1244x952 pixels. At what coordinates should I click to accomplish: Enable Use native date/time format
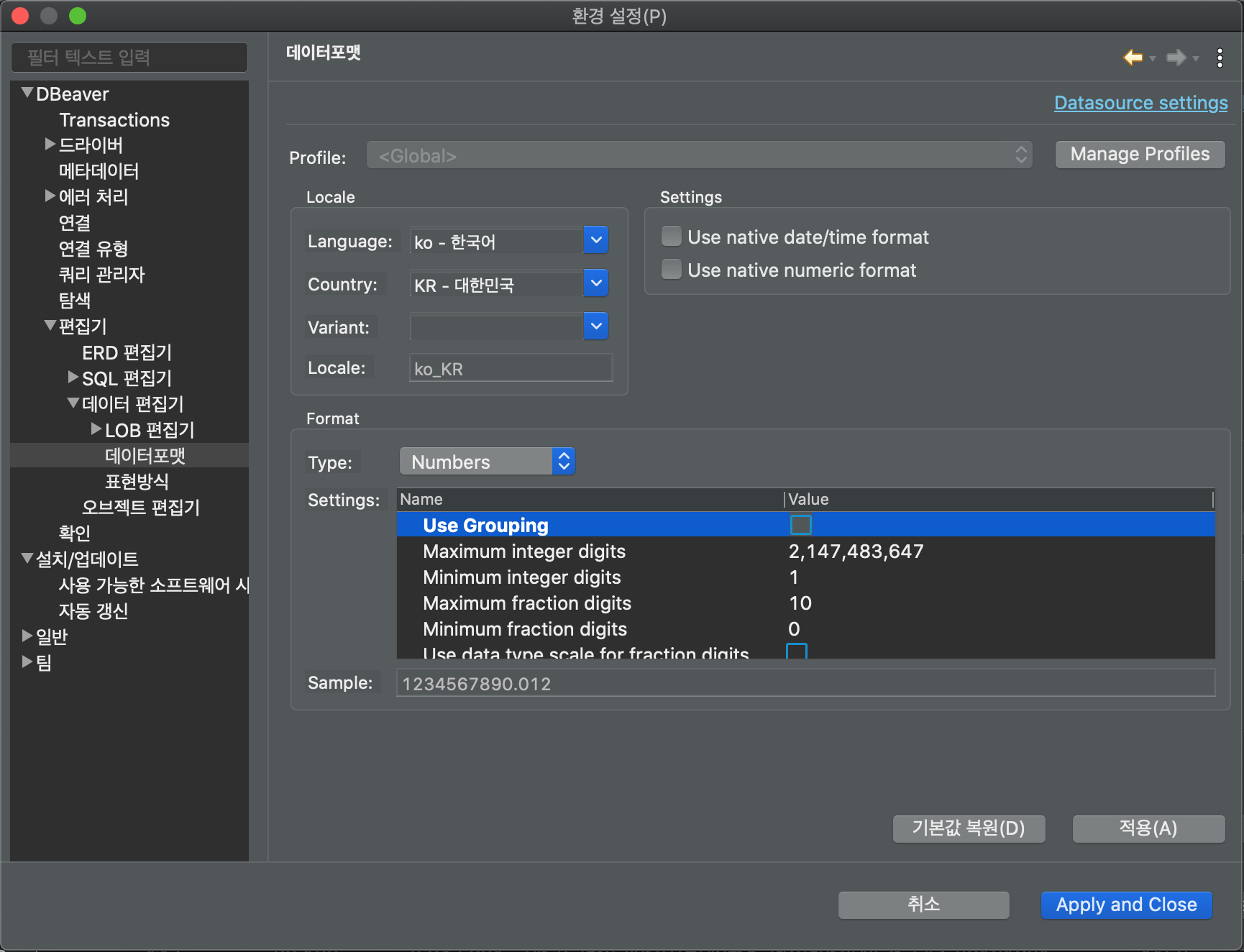tap(672, 237)
